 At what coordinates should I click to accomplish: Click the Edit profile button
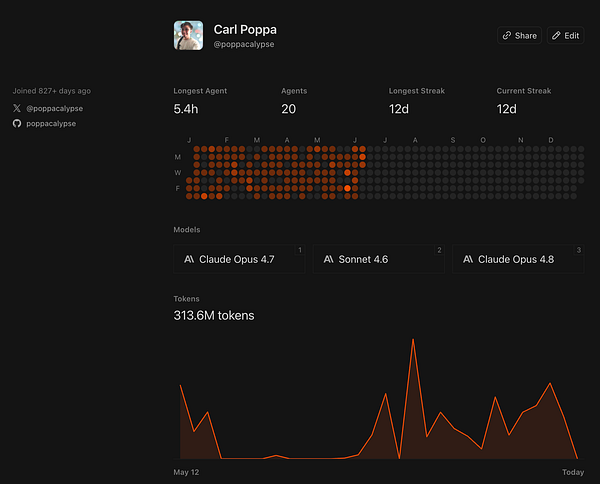pyautogui.click(x=566, y=36)
